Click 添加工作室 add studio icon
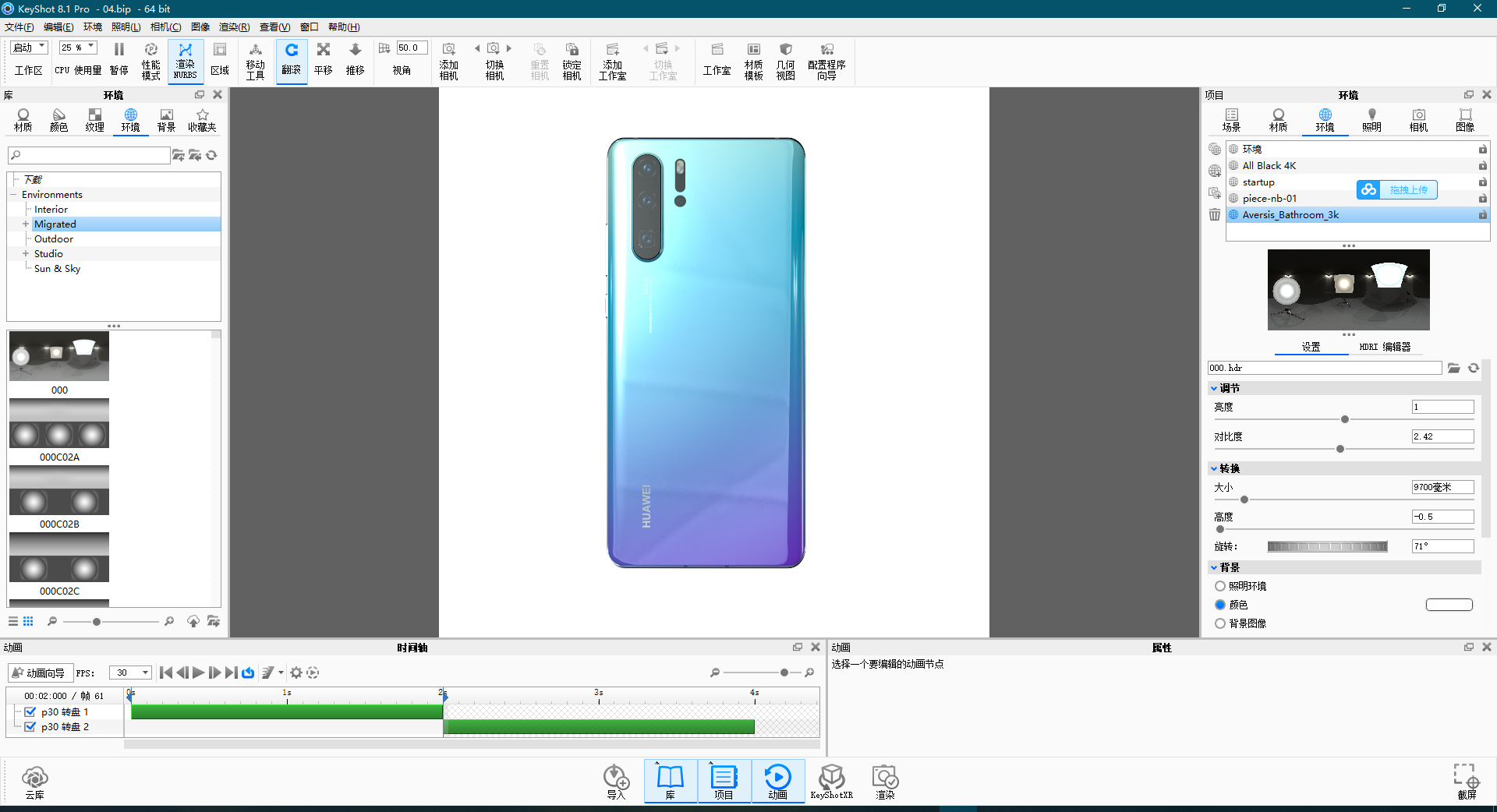Viewport: 1497px width, 812px height. [612, 60]
